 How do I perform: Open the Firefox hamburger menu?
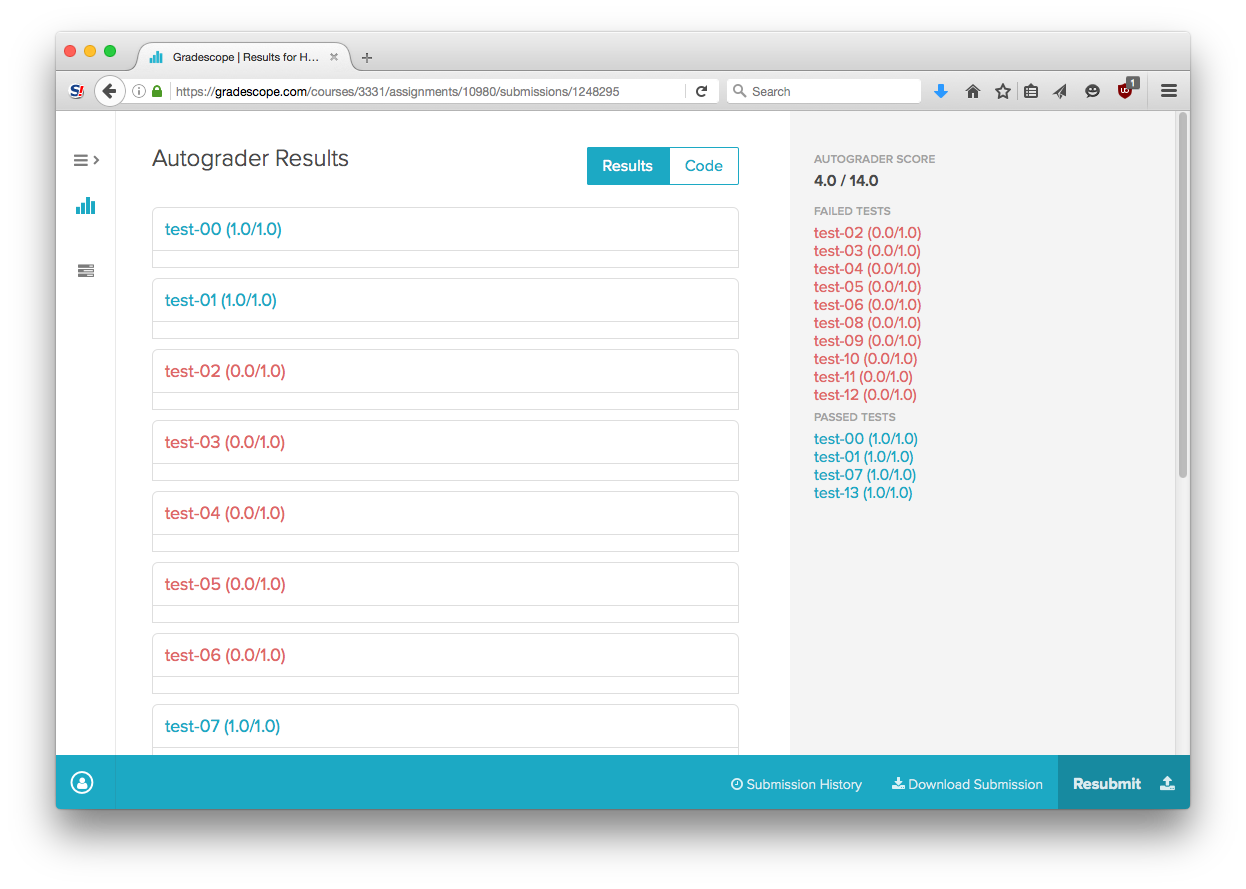(x=1168, y=91)
